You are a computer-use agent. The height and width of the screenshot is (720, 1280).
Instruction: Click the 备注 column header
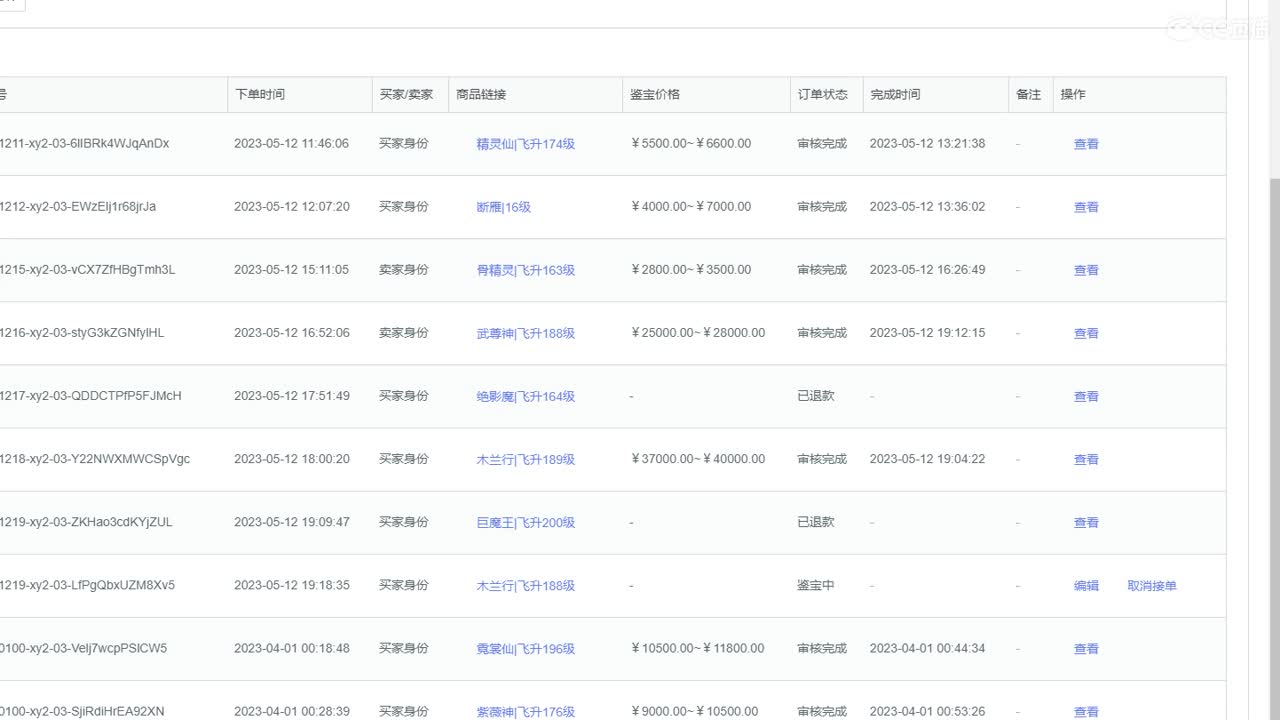tap(1028, 94)
